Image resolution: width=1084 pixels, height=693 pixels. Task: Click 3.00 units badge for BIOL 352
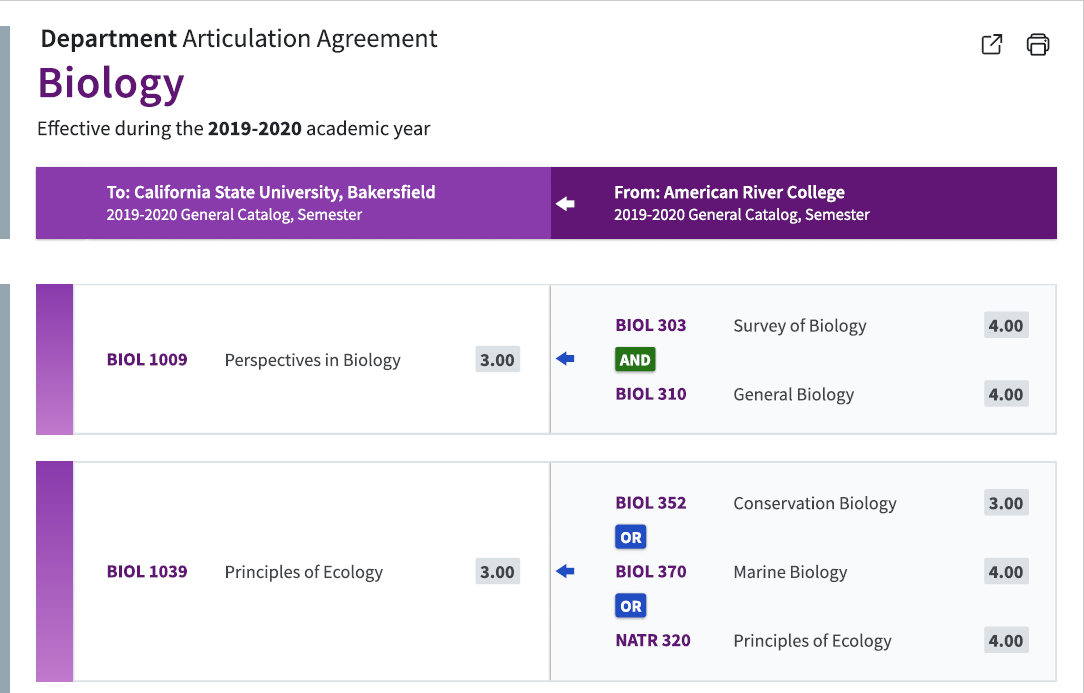(x=1006, y=503)
